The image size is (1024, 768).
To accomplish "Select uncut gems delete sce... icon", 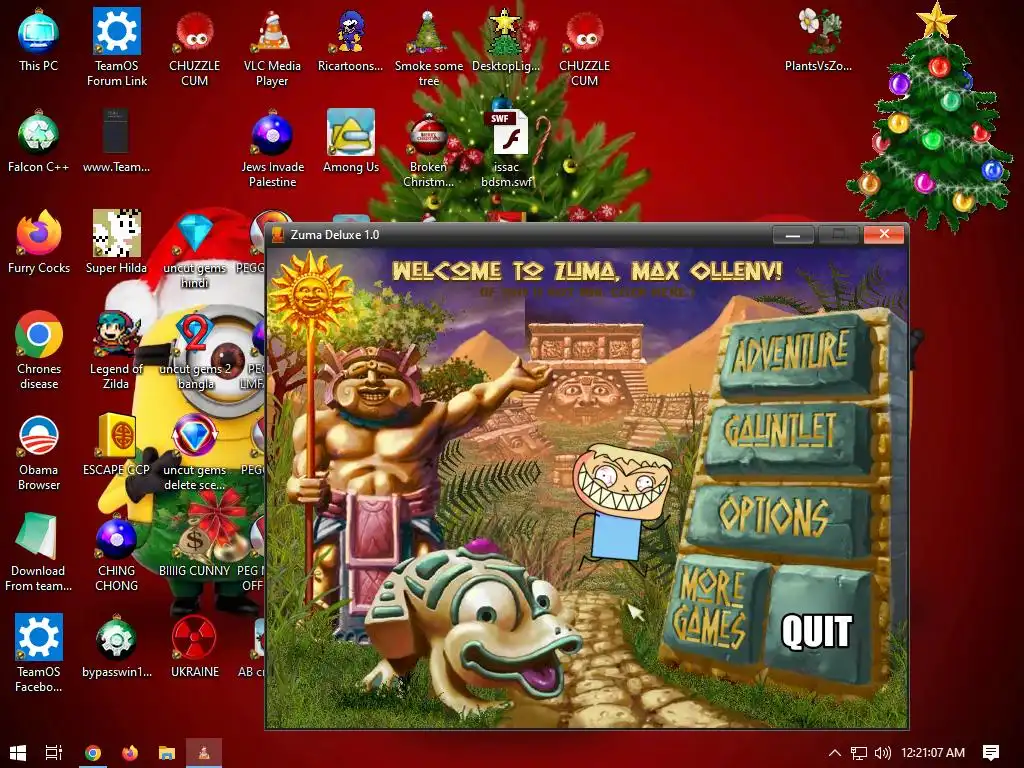I will pyautogui.click(x=195, y=452).
